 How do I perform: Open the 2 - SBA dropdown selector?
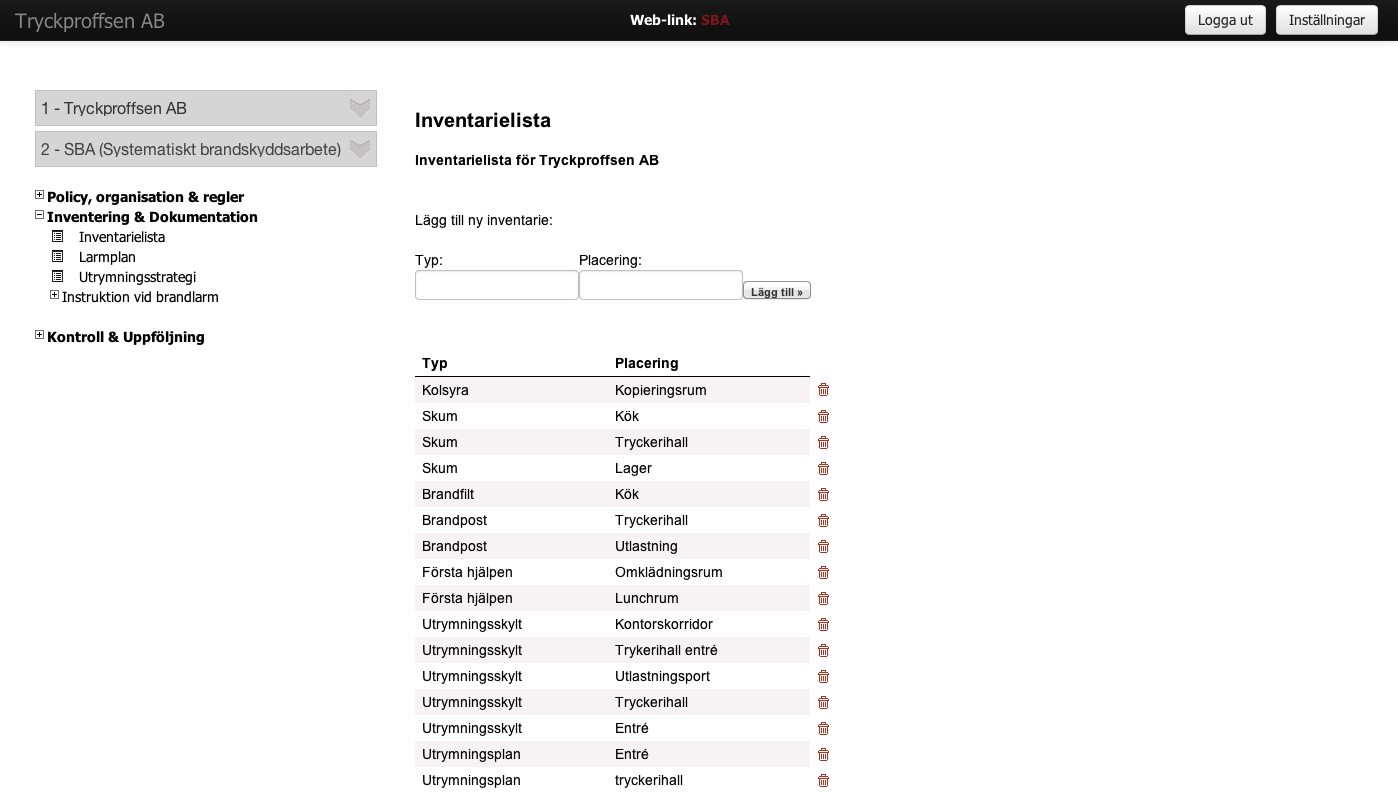point(206,149)
